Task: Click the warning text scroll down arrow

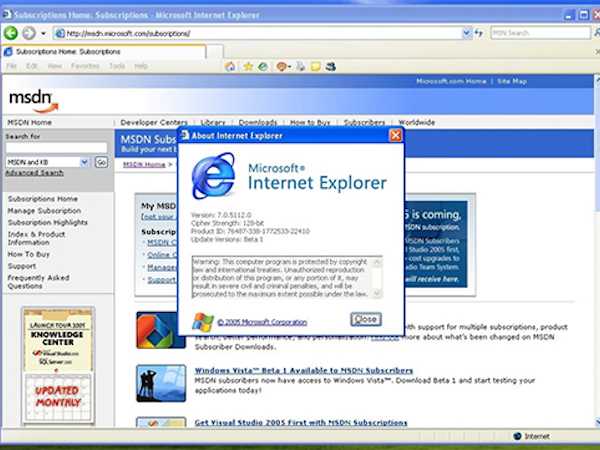Action: pos(377,293)
